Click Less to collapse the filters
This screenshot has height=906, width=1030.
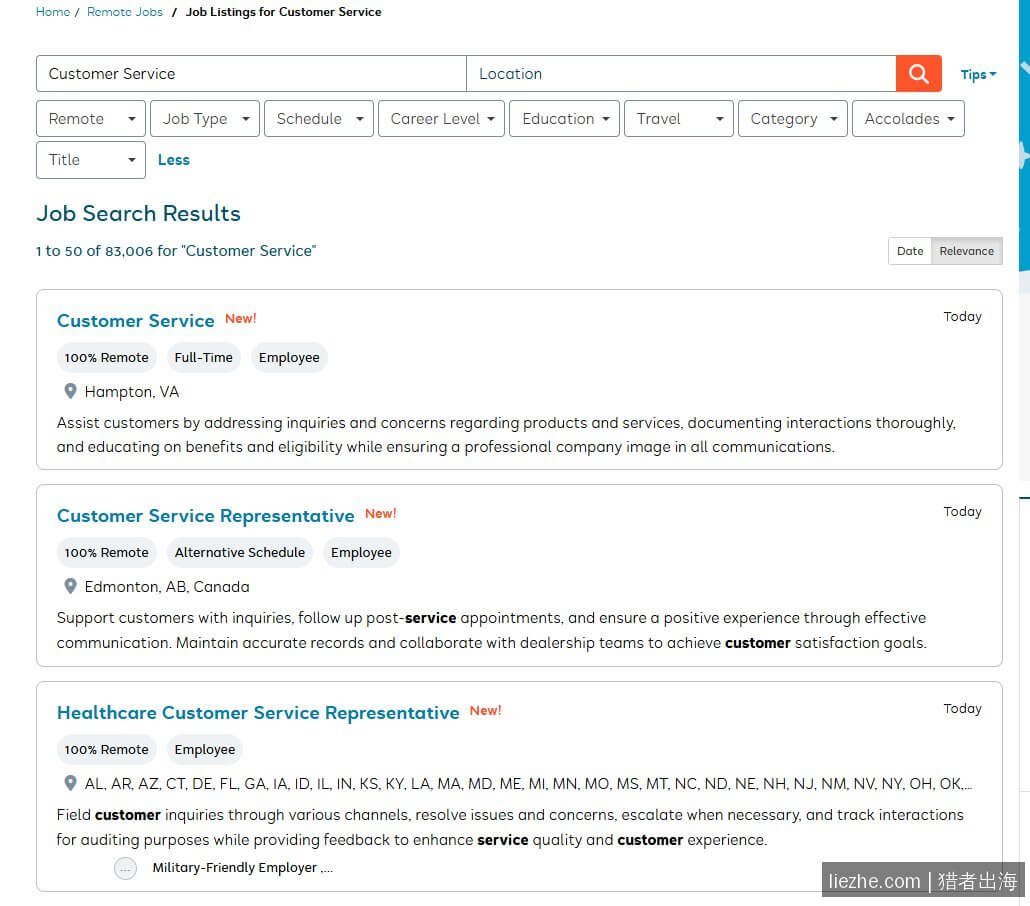click(173, 160)
